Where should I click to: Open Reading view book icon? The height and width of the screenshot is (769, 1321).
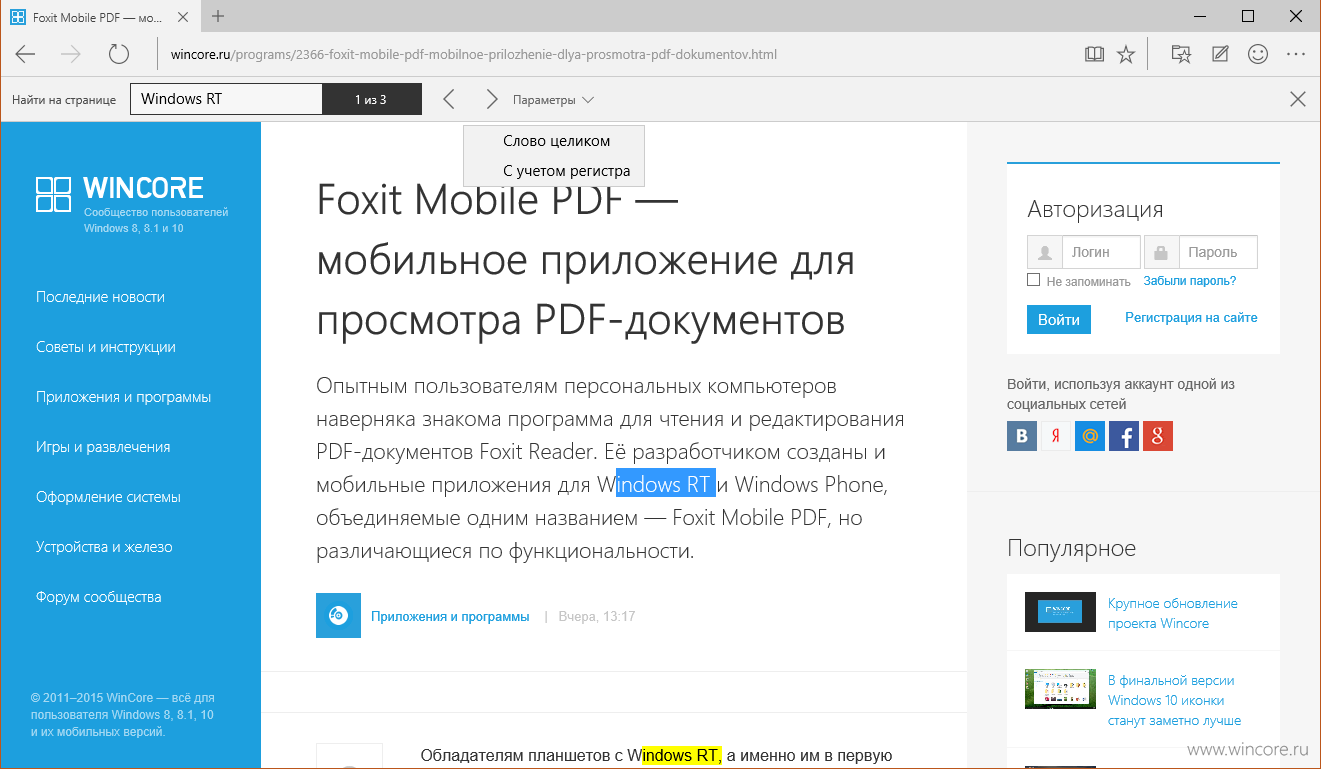click(x=1094, y=54)
